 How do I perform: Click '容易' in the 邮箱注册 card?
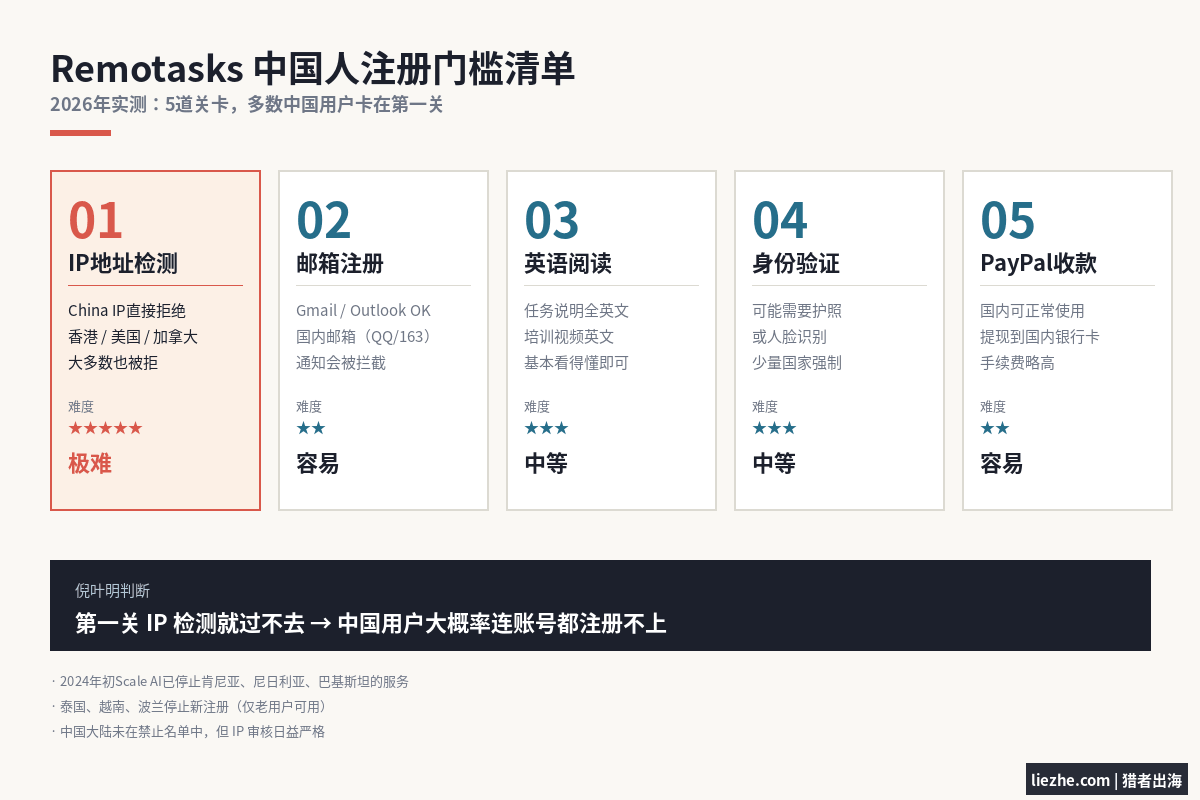[x=318, y=464]
